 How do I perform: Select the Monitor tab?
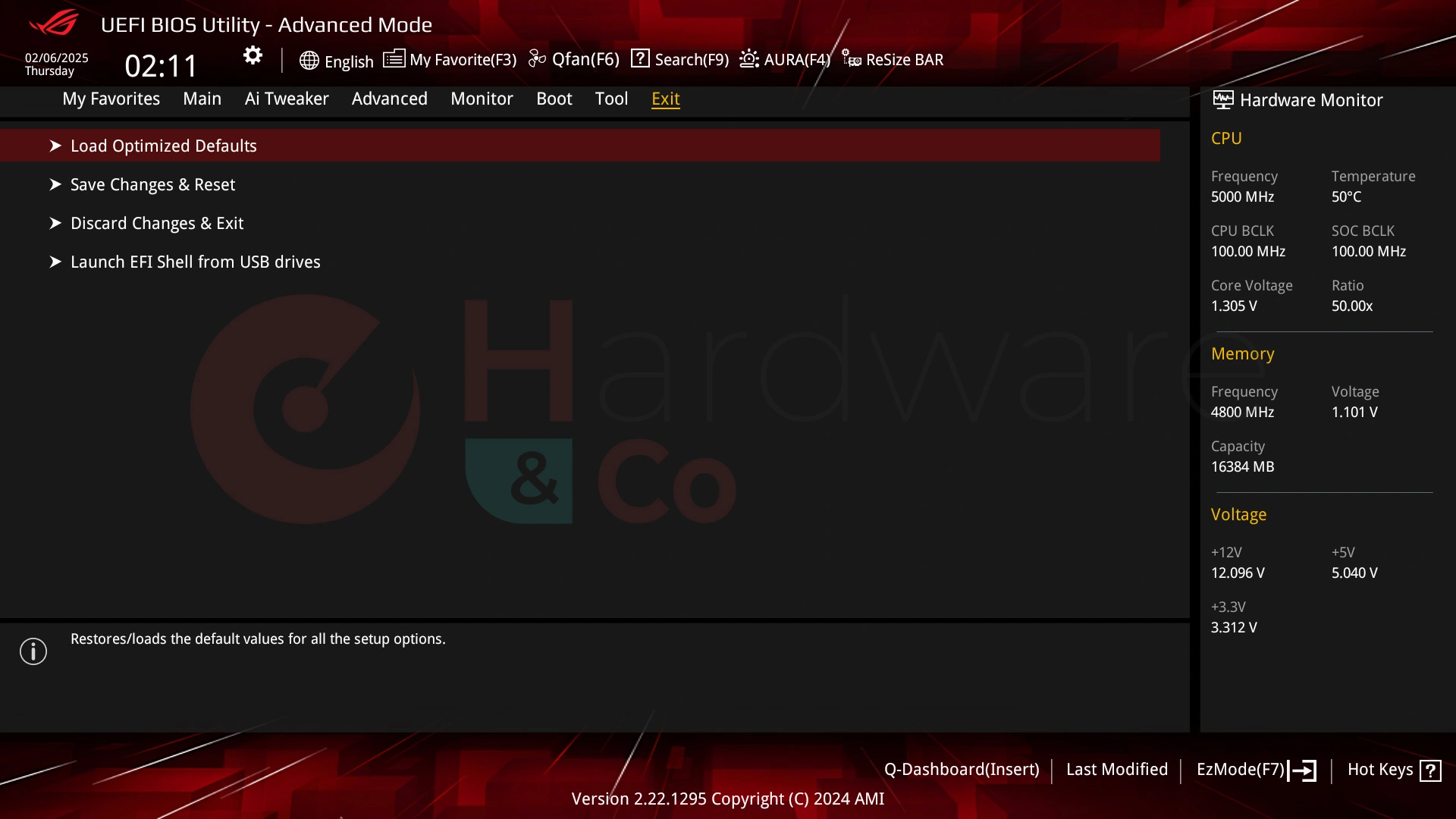482,98
